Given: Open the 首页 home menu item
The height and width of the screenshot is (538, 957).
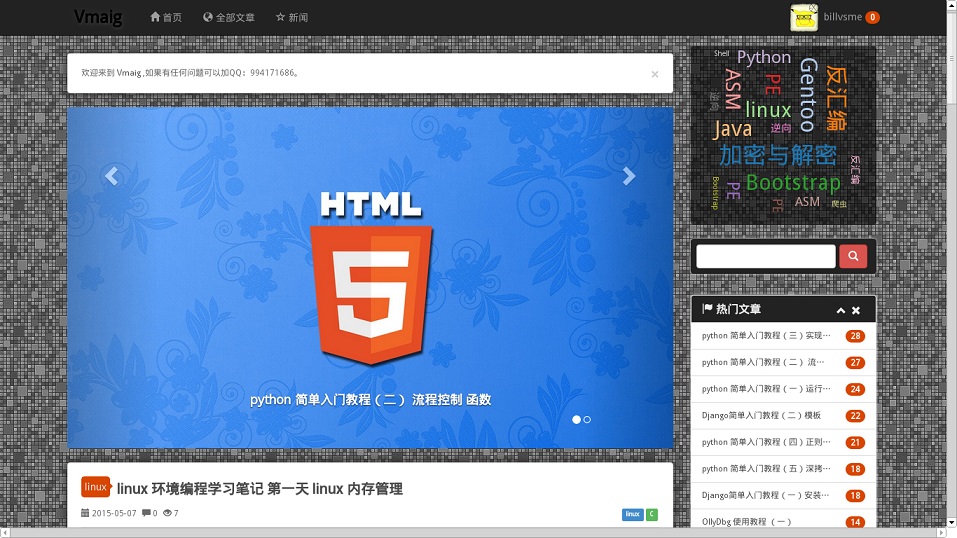Looking at the screenshot, I should coord(166,17).
